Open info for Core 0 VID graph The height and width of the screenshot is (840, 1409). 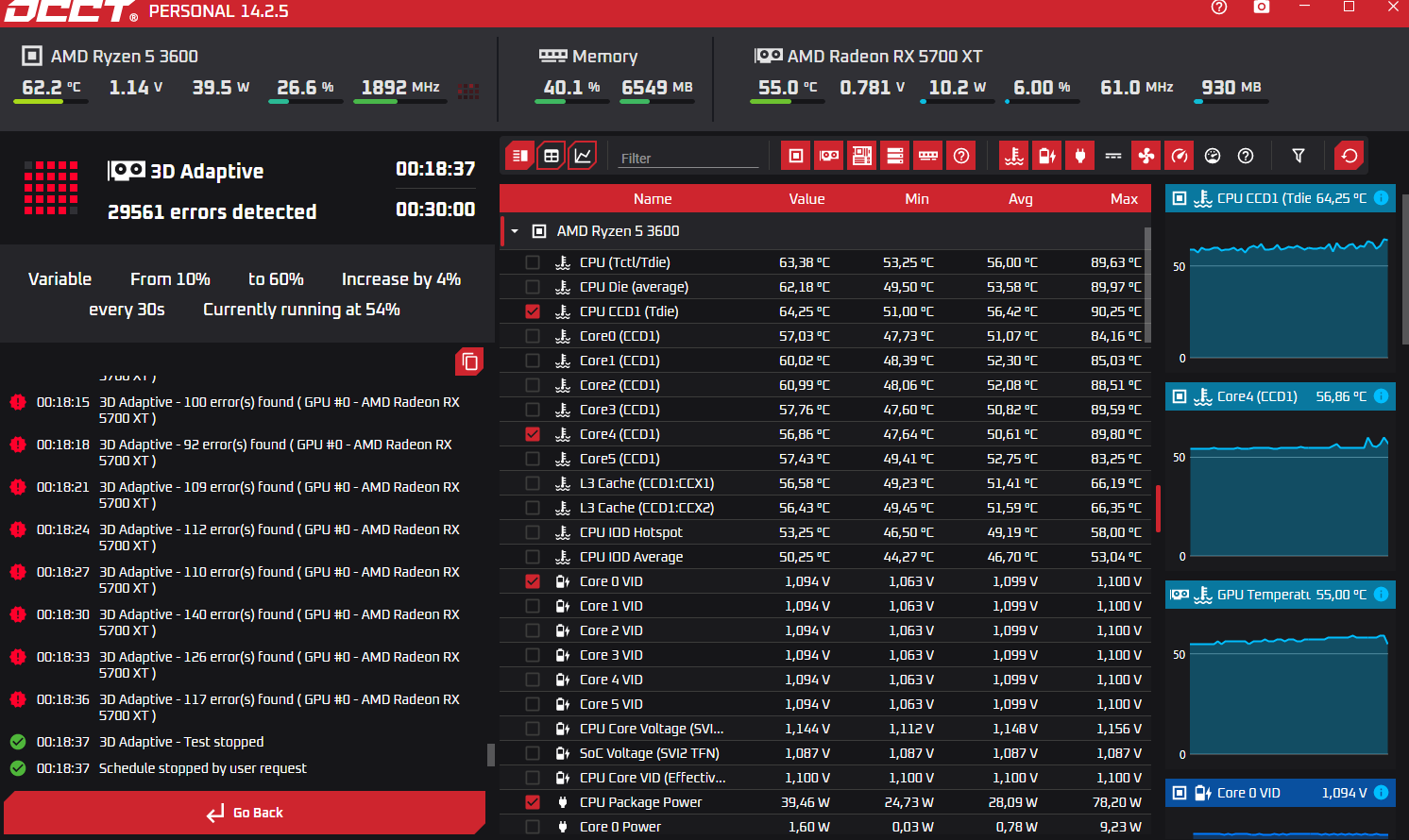1381,793
